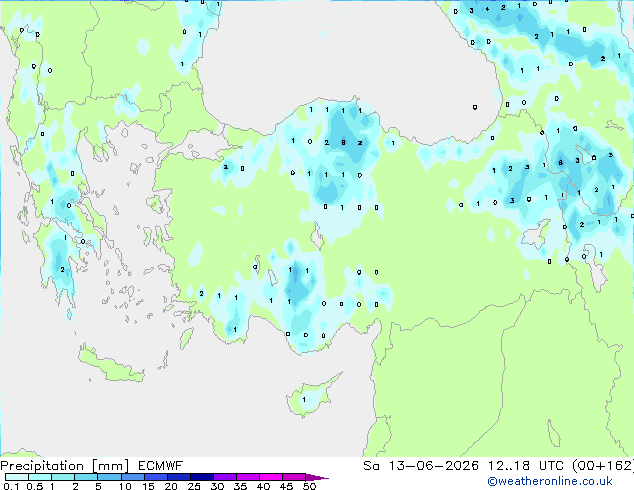Click the precipitation value 1 on Cyprus
The height and width of the screenshot is (490, 634).
coord(304,399)
